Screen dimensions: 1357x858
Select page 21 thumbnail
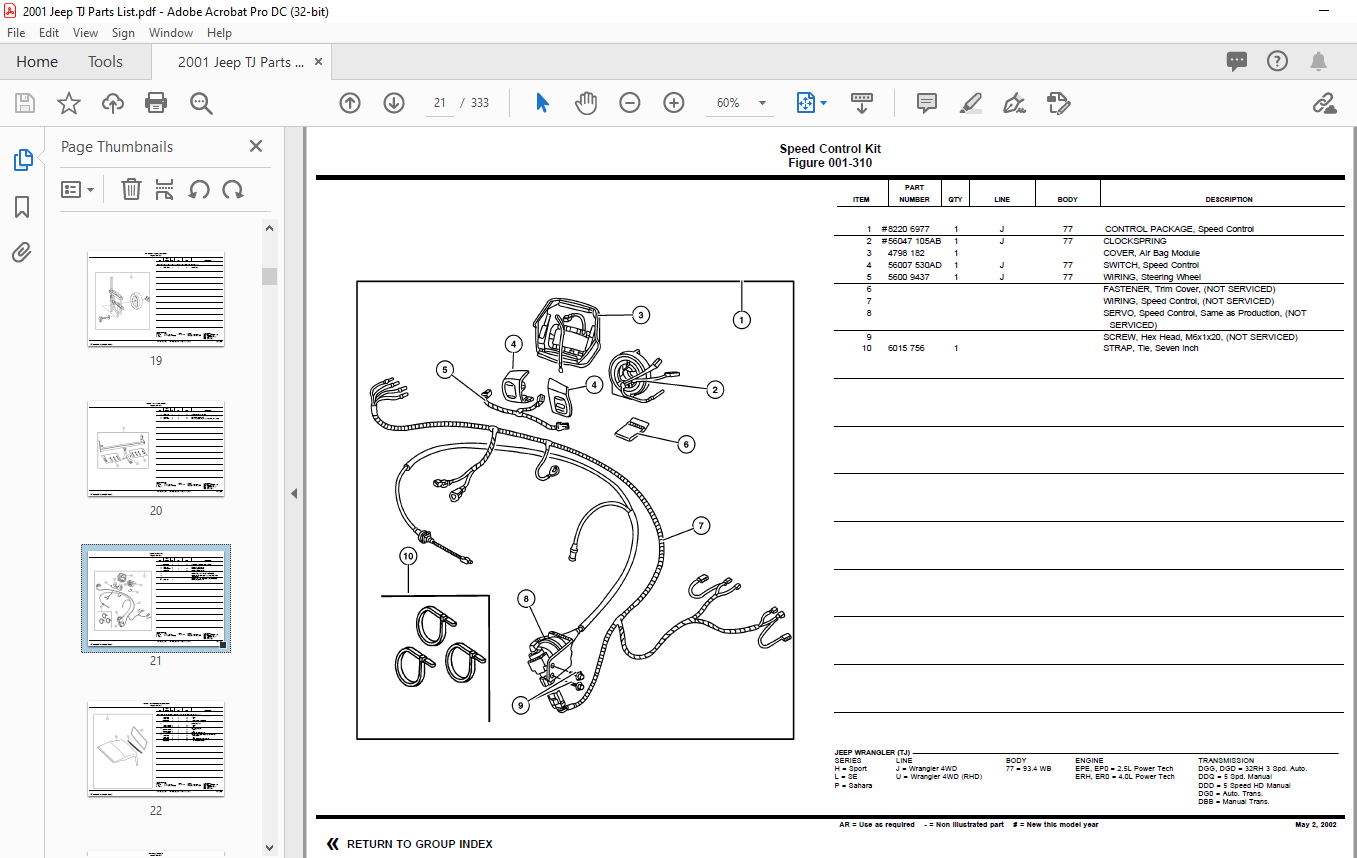pos(156,598)
